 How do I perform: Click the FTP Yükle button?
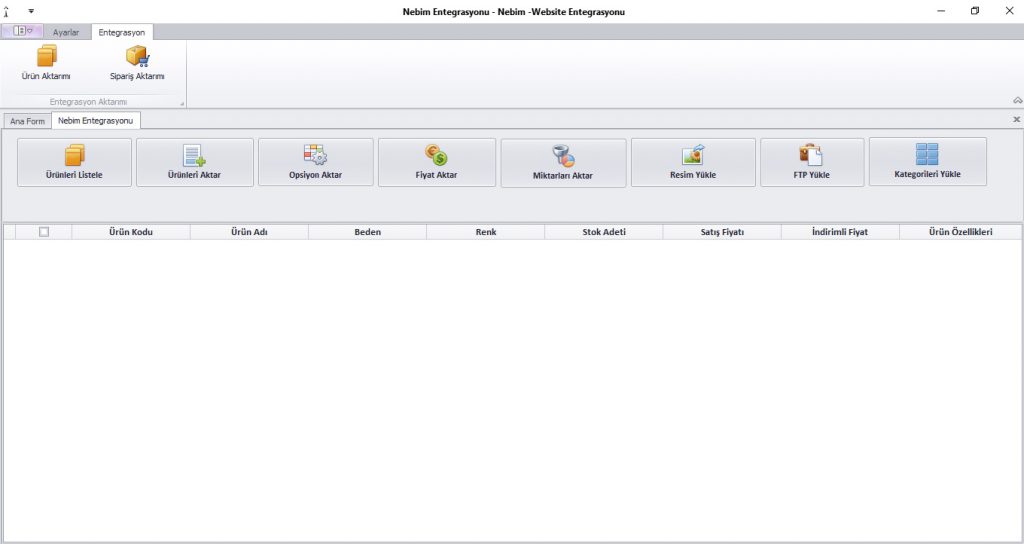[x=812, y=163]
